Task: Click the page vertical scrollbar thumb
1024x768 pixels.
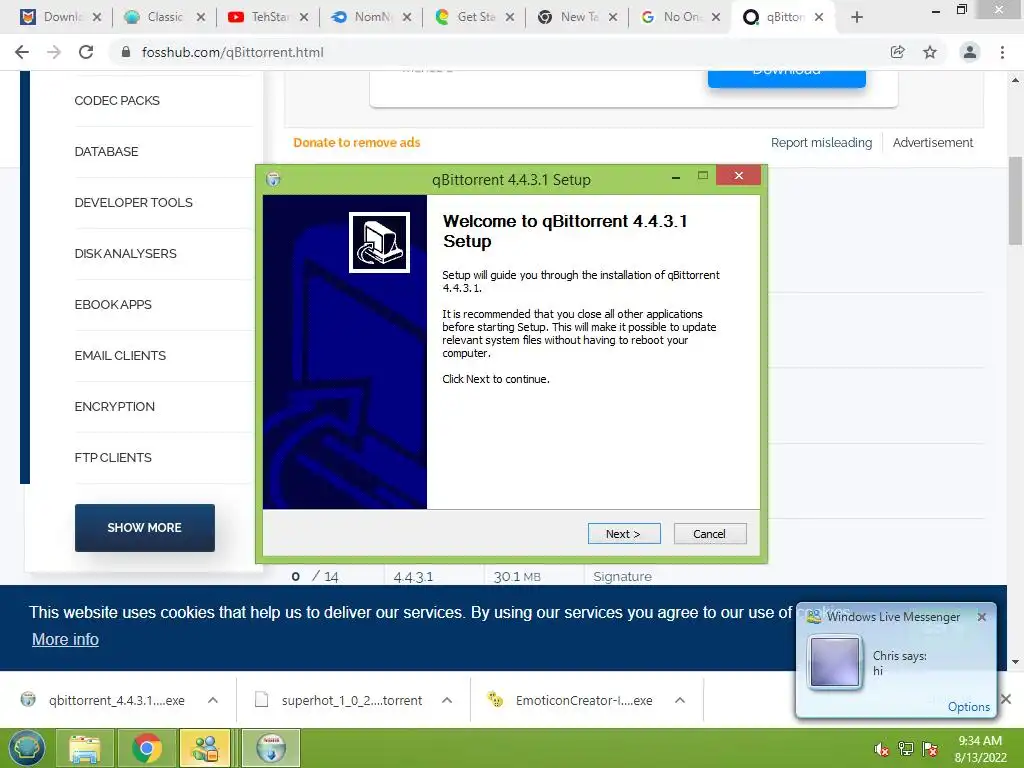Action: click(x=1015, y=200)
